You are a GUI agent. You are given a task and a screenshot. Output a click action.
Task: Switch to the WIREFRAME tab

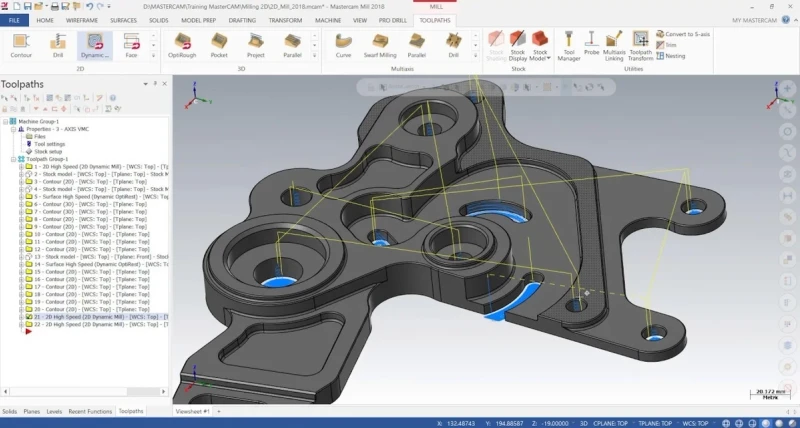82,20
